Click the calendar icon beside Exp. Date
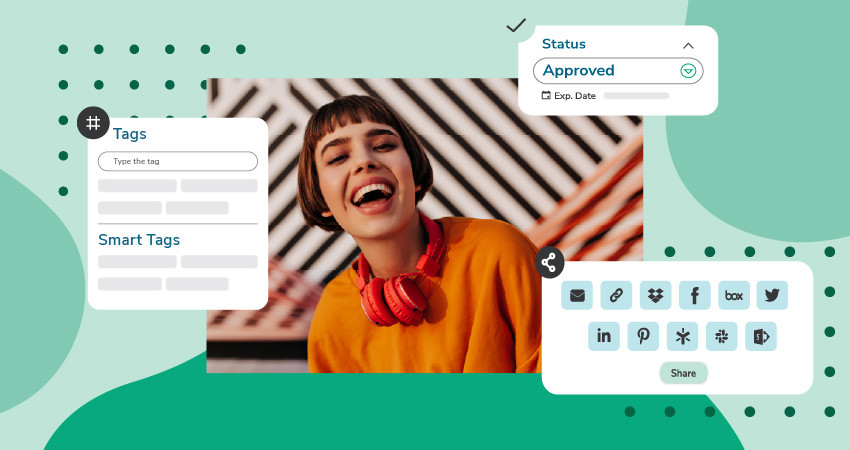 tap(546, 95)
